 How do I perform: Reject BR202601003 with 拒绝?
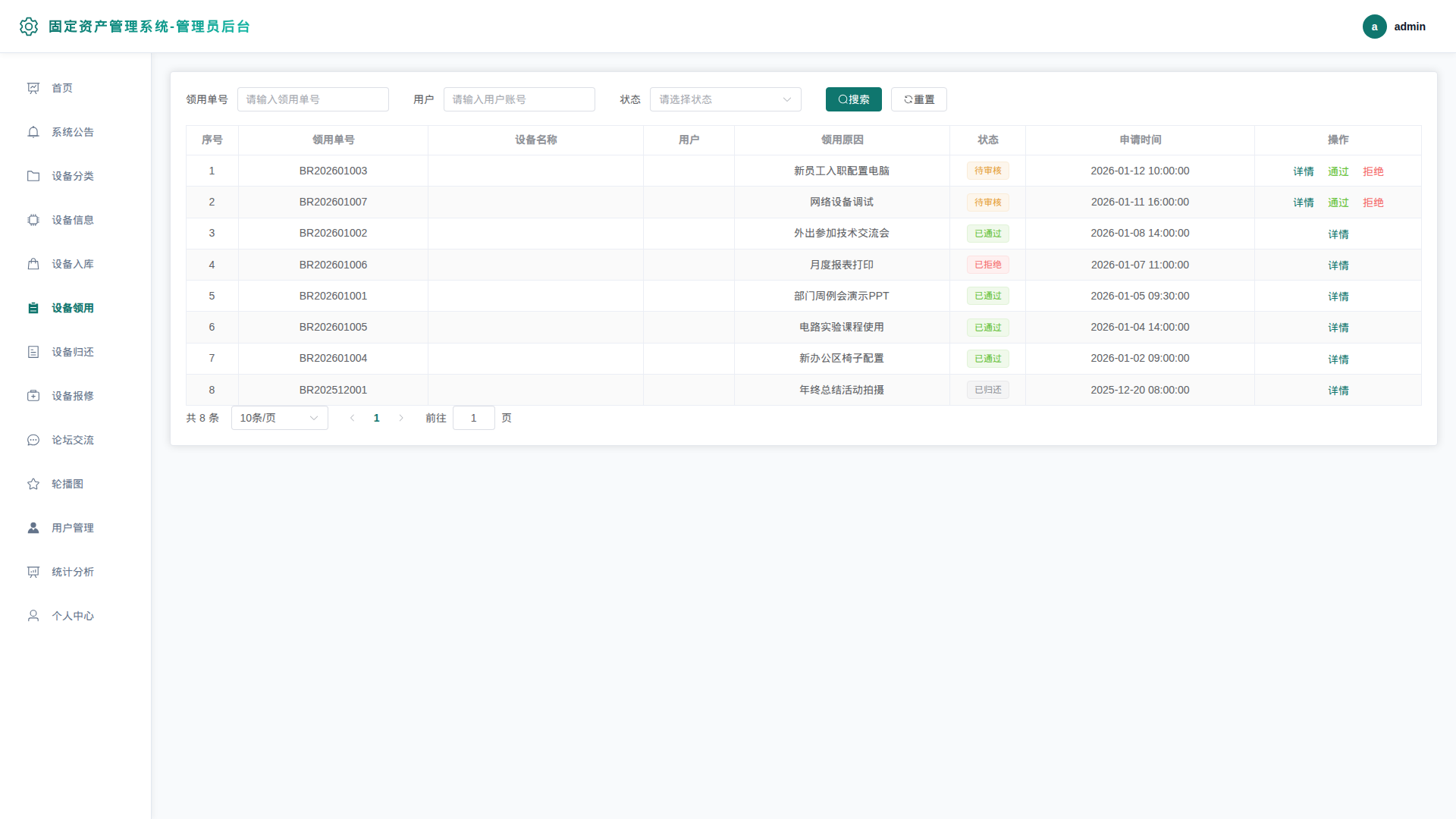coord(1373,171)
